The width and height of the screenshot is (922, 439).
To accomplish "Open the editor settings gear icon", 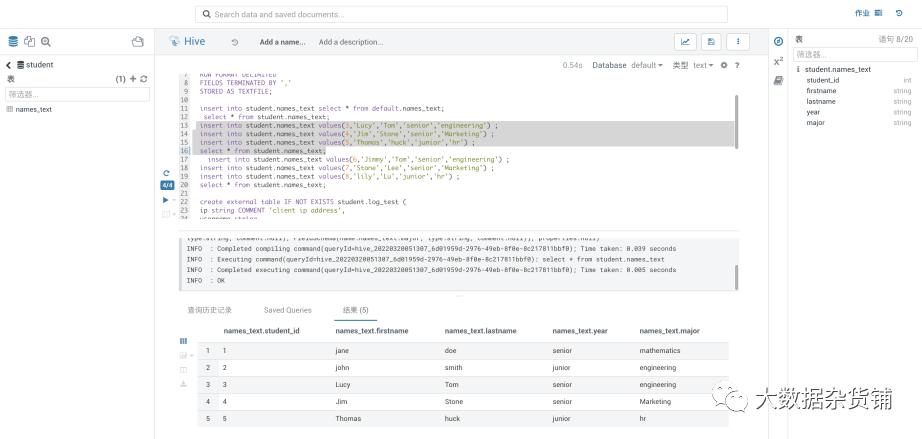I will (724, 65).
